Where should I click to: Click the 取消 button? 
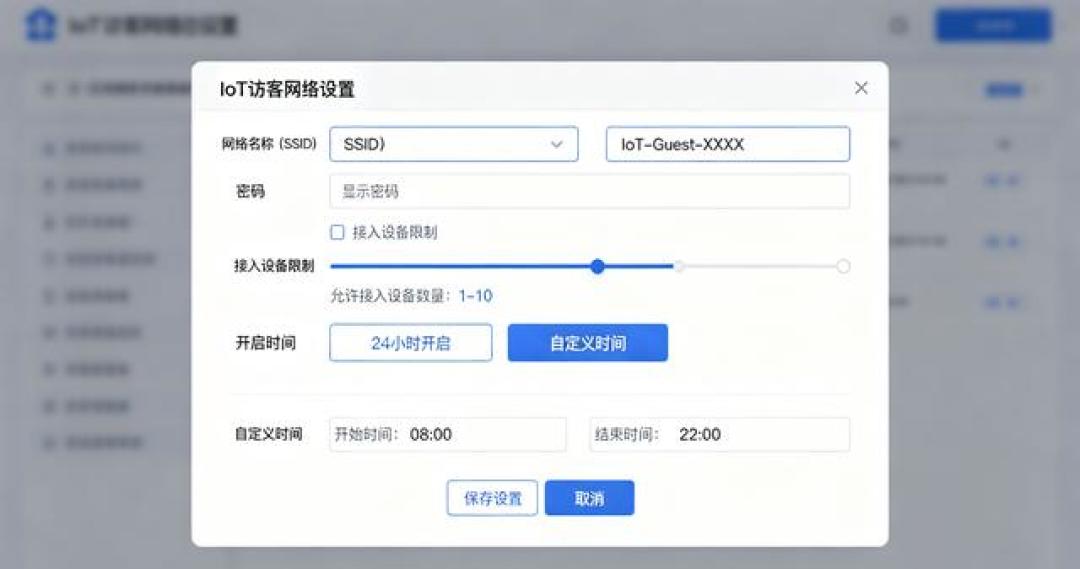(x=590, y=497)
